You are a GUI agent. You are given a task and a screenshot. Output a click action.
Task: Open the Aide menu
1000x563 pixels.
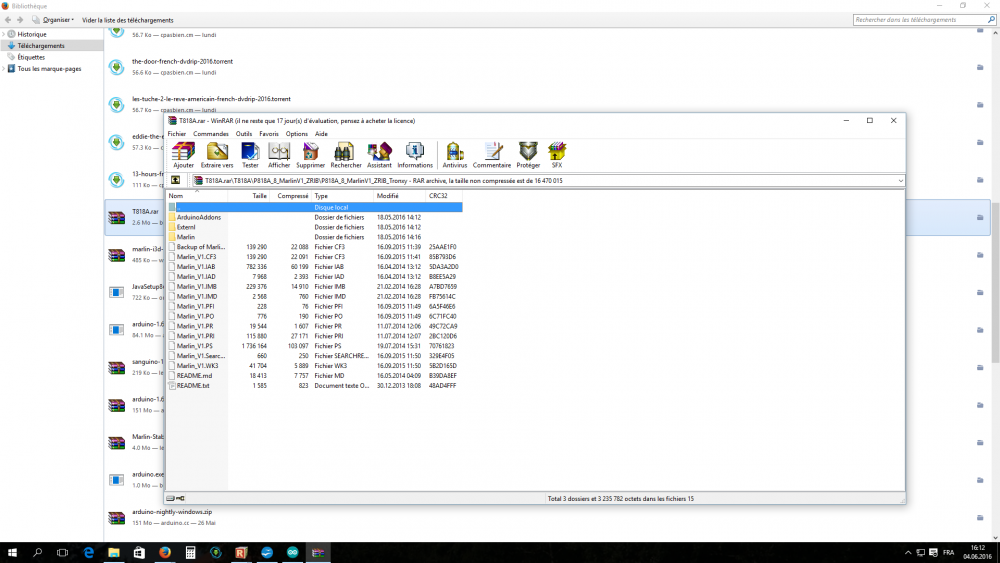coord(321,134)
